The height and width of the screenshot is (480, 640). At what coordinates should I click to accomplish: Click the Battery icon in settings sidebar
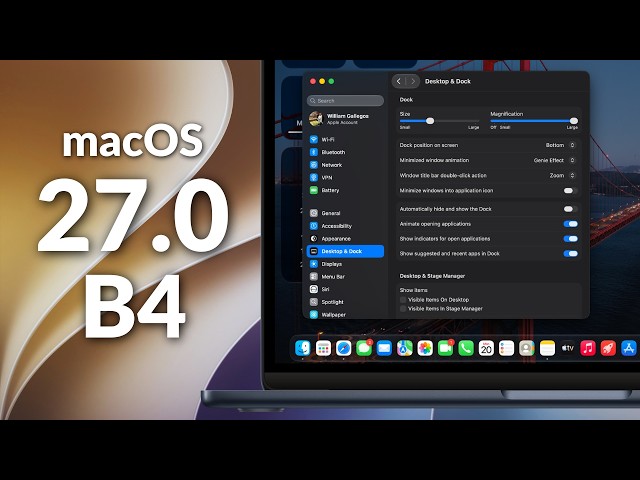coord(313,190)
